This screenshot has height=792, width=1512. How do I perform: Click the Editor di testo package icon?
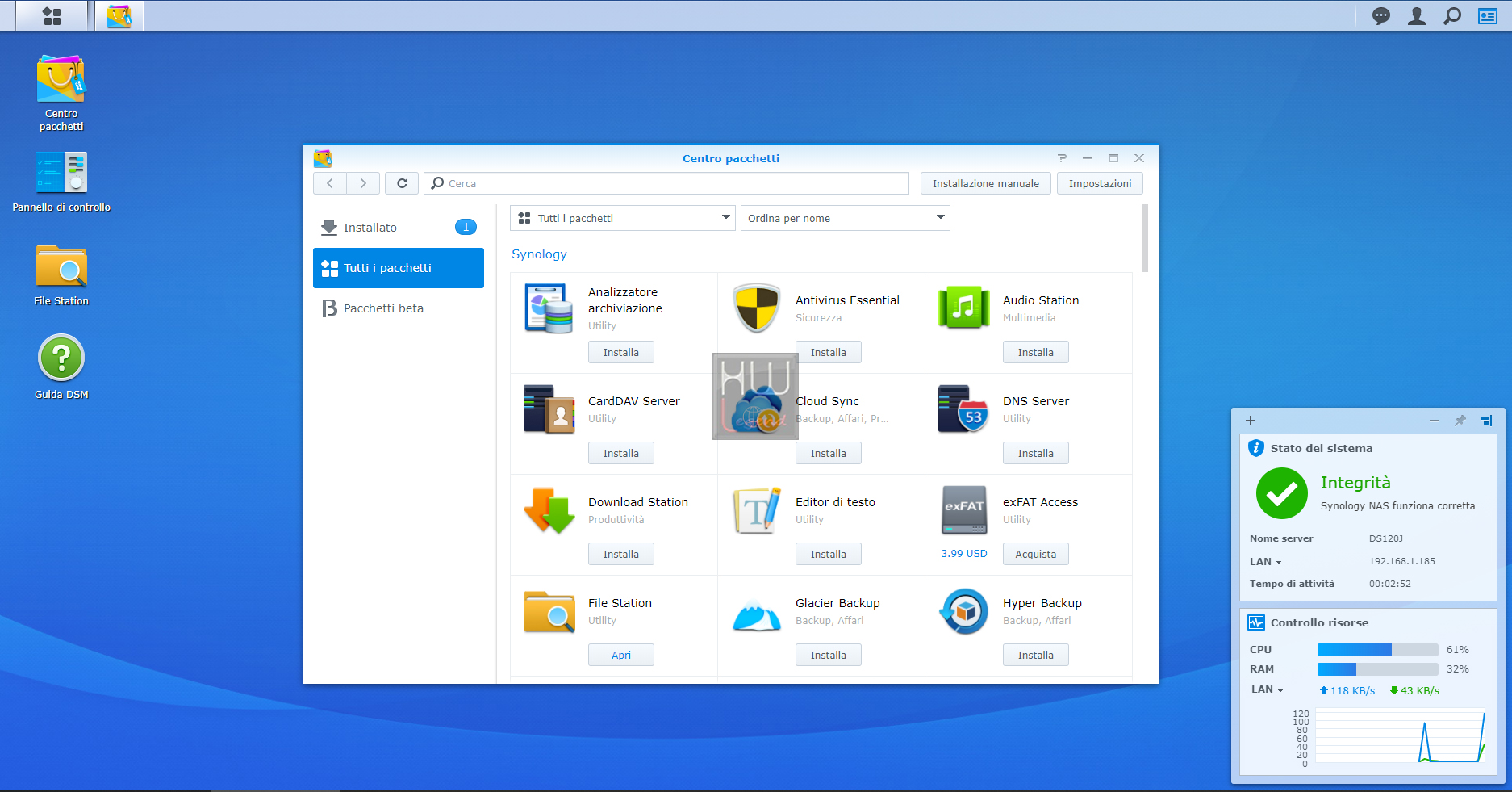click(756, 510)
